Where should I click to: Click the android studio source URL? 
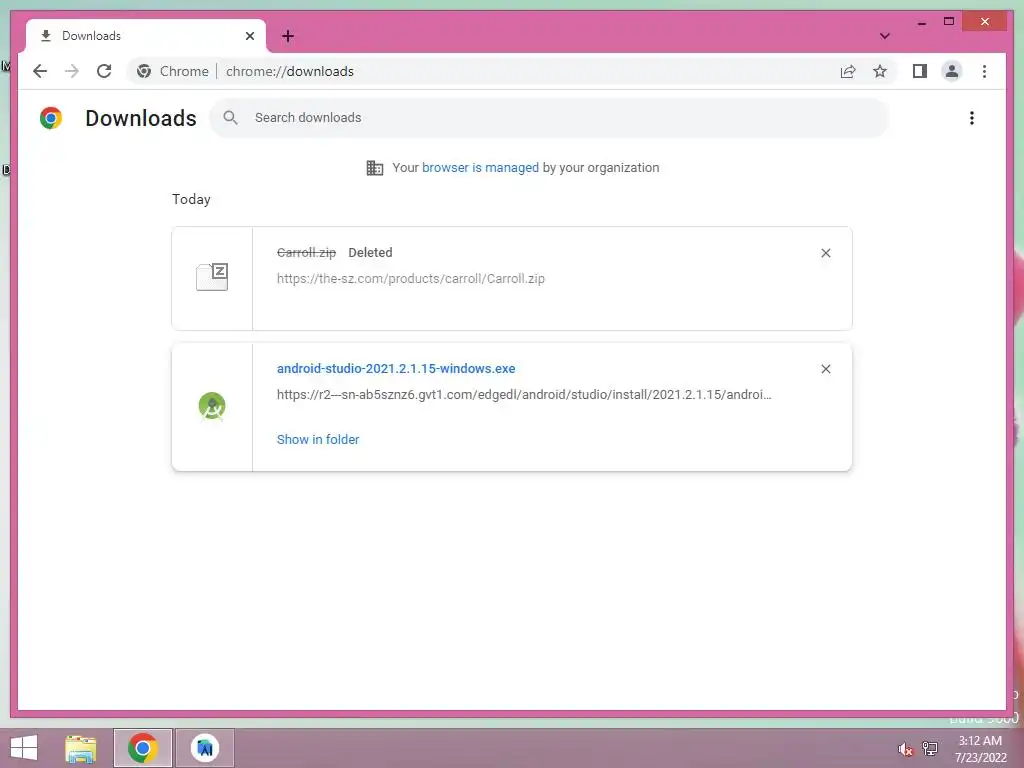[x=524, y=394]
